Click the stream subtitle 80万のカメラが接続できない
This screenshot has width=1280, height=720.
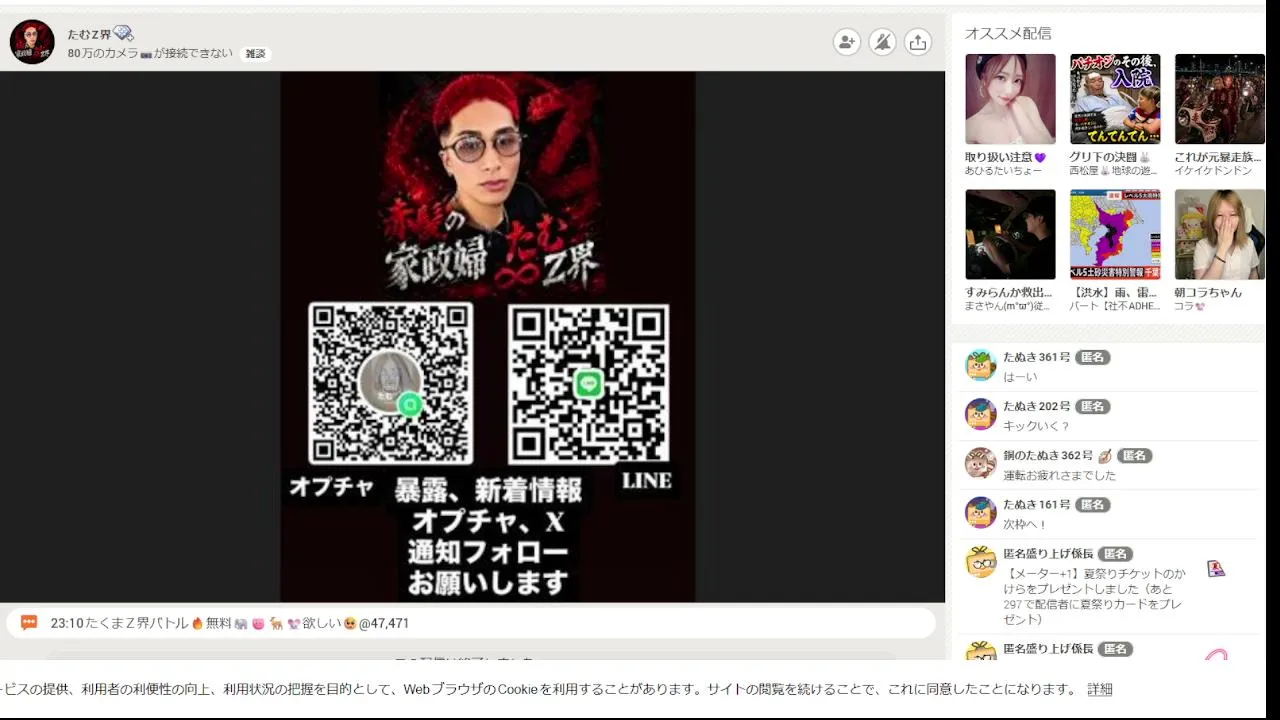150,53
